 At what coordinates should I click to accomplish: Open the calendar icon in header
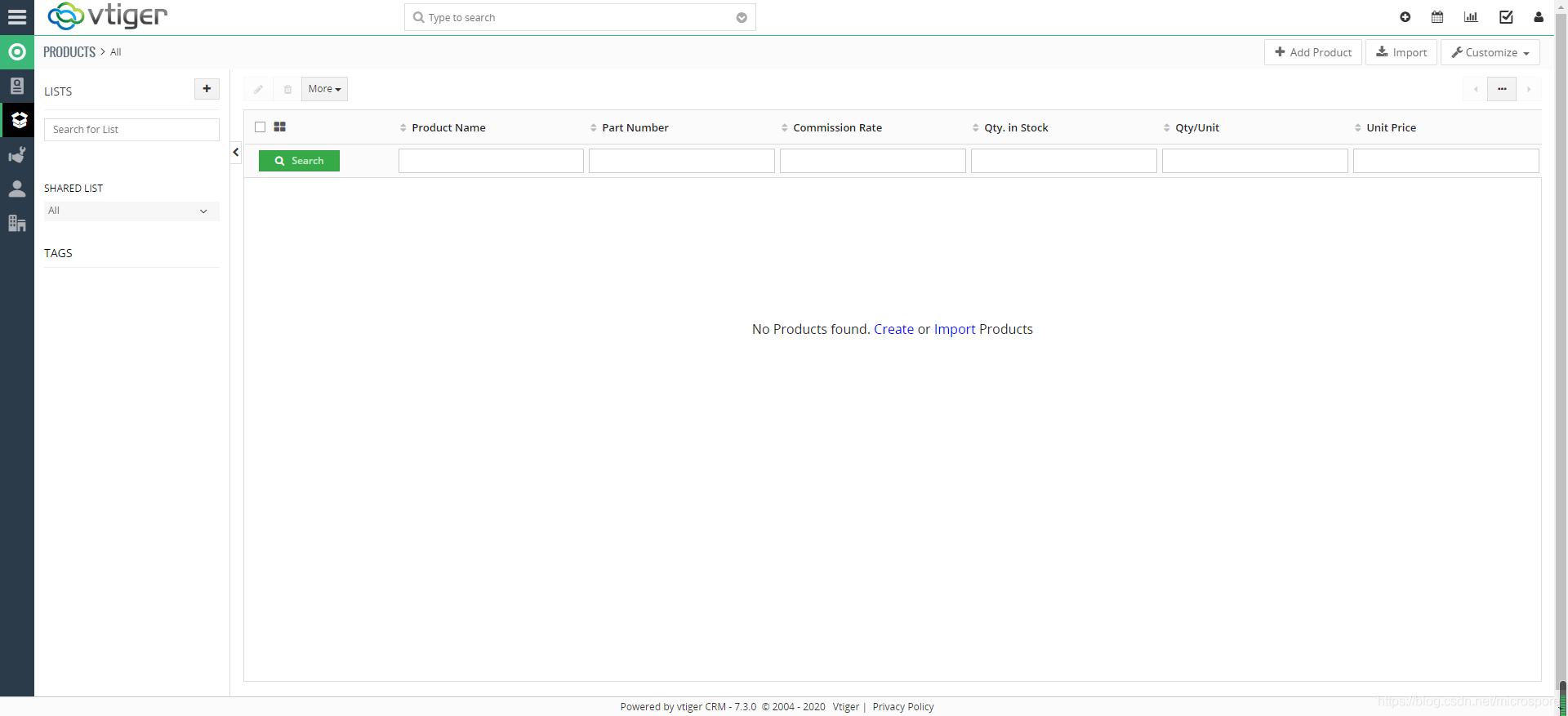pyautogui.click(x=1437, y=17)
